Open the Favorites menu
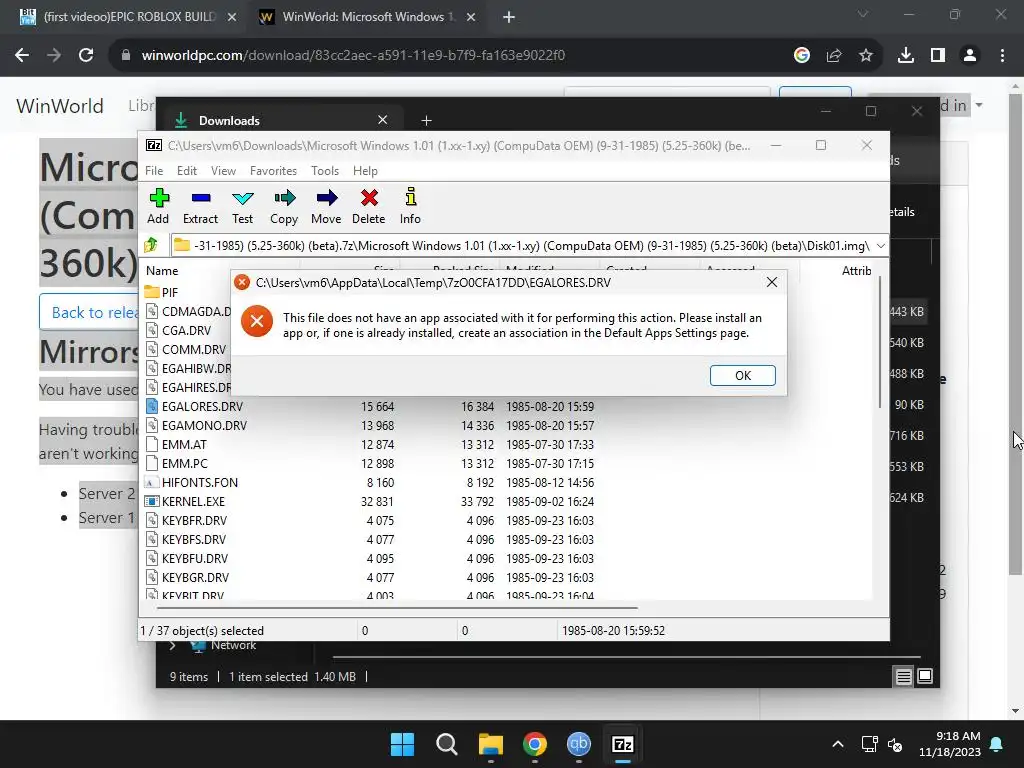Viewport: 1024px width, 768px height. coord(273,170)
